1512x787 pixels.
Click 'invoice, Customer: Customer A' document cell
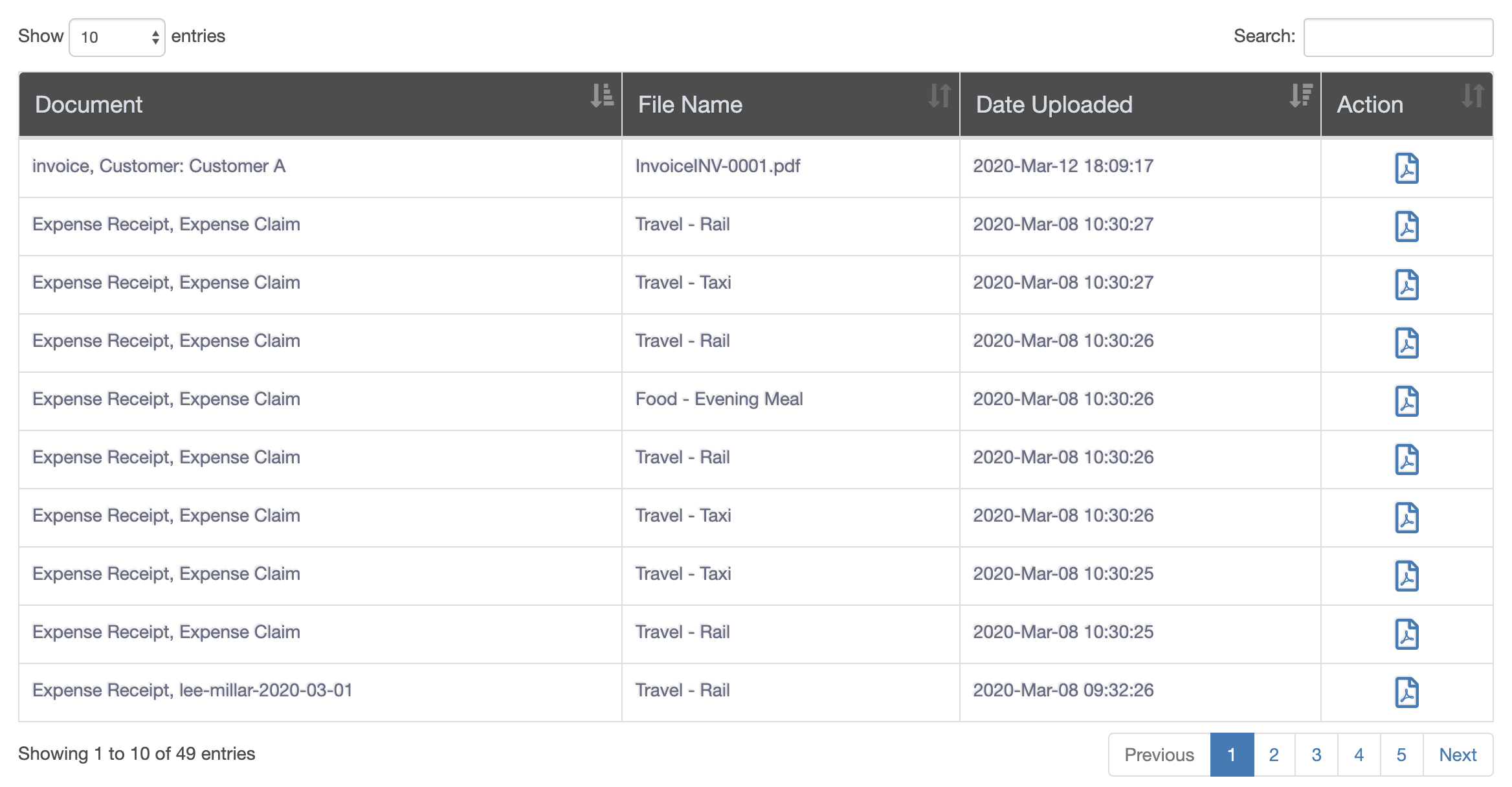coord(159,166)
